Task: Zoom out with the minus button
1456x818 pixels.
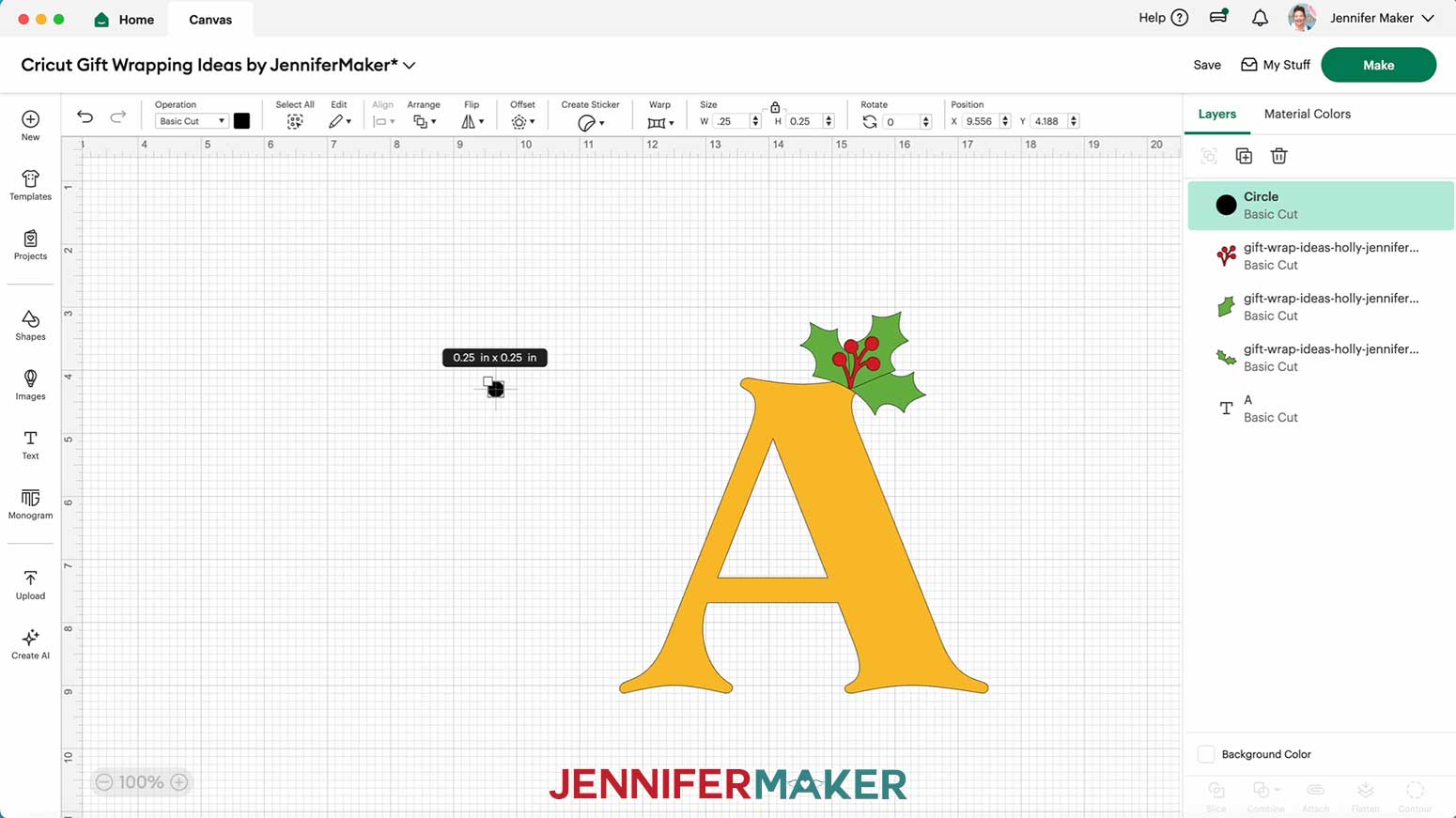Action: click(x=104, y=782)
